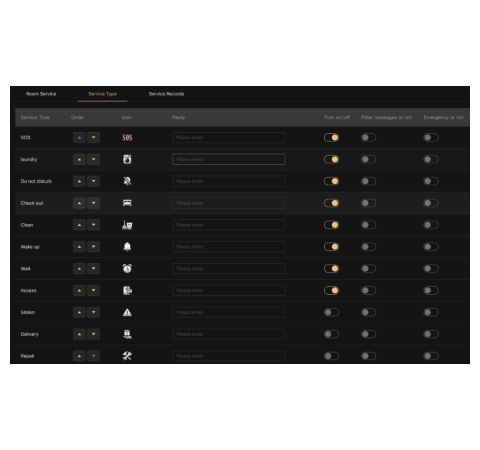Click the Check out bed icon
The width and height of the screenshot is (480, 450).
(x=127, y=203)
